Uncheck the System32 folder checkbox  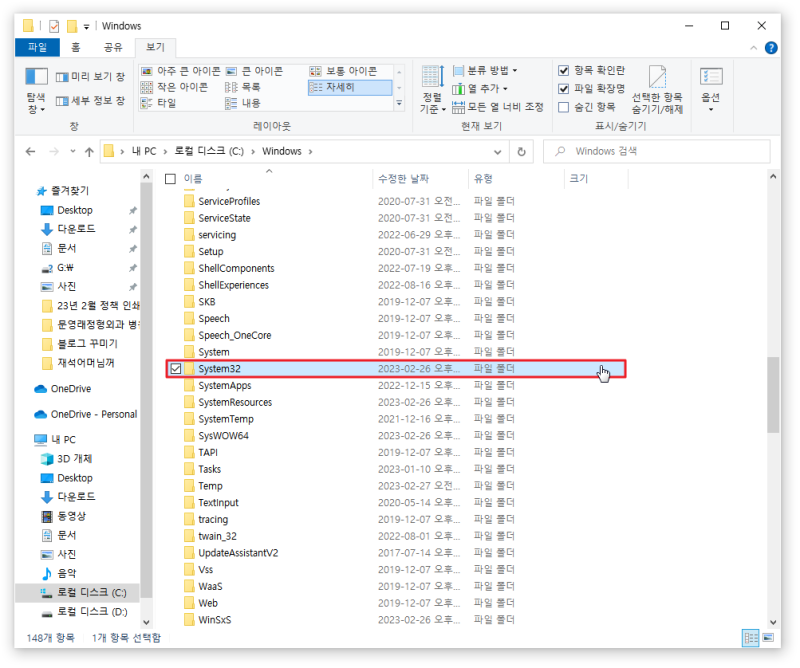point(176,369)
